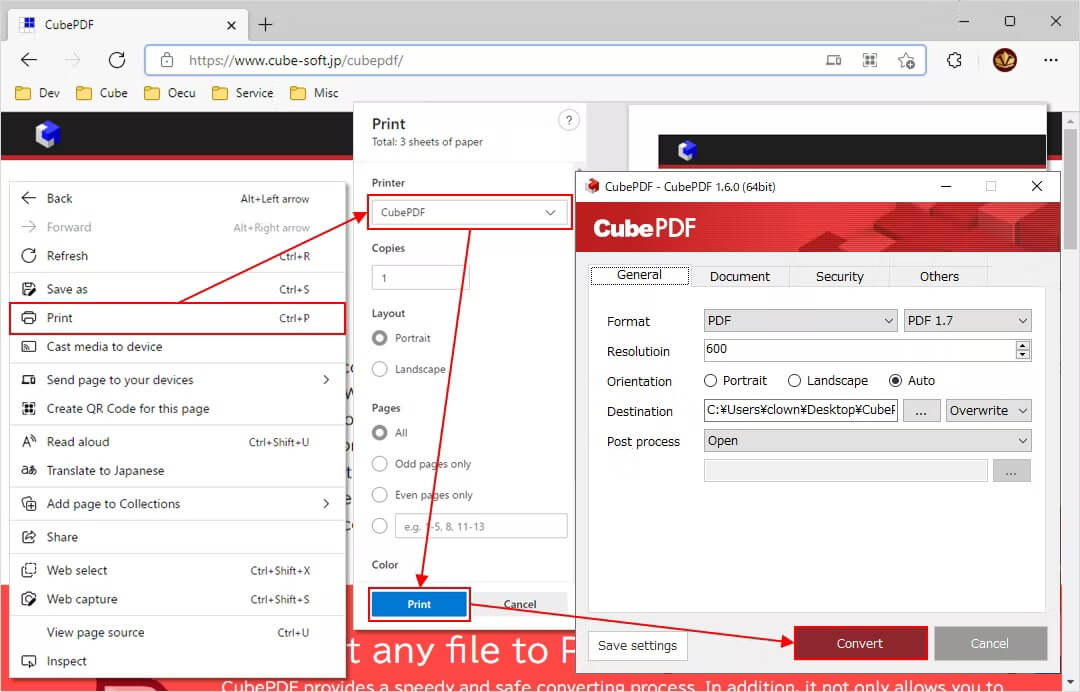Click the profile avatar icon in browser toolbar

1005,60
